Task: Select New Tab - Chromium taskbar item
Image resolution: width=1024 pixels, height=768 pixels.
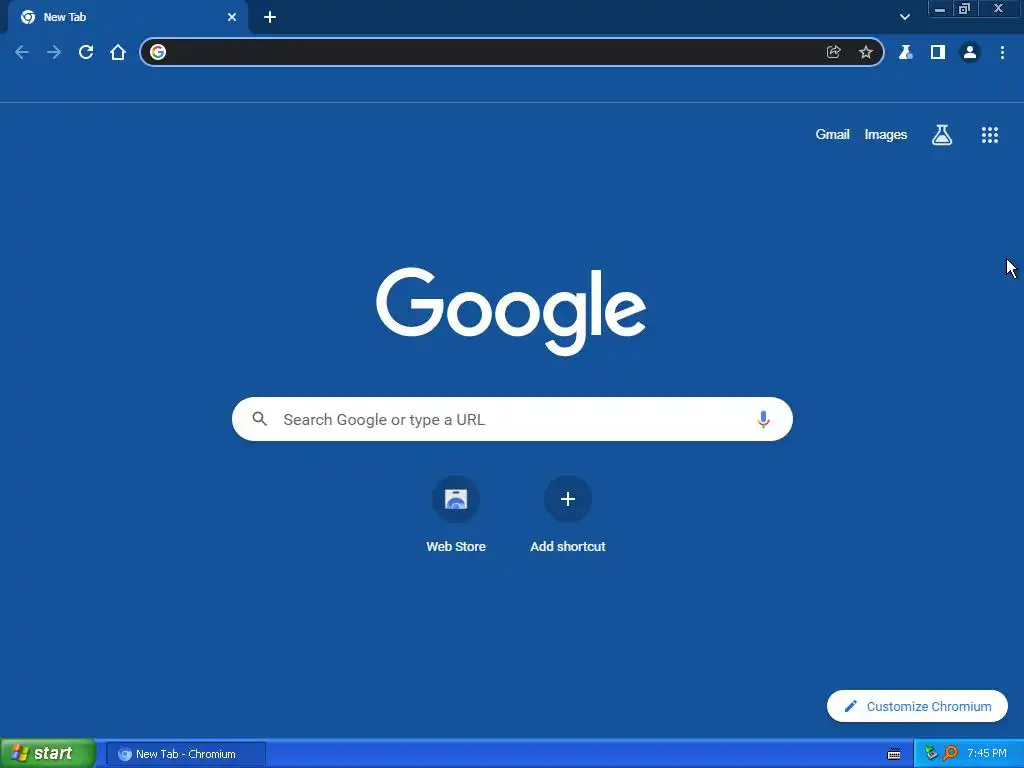Action: click(185, 754)
